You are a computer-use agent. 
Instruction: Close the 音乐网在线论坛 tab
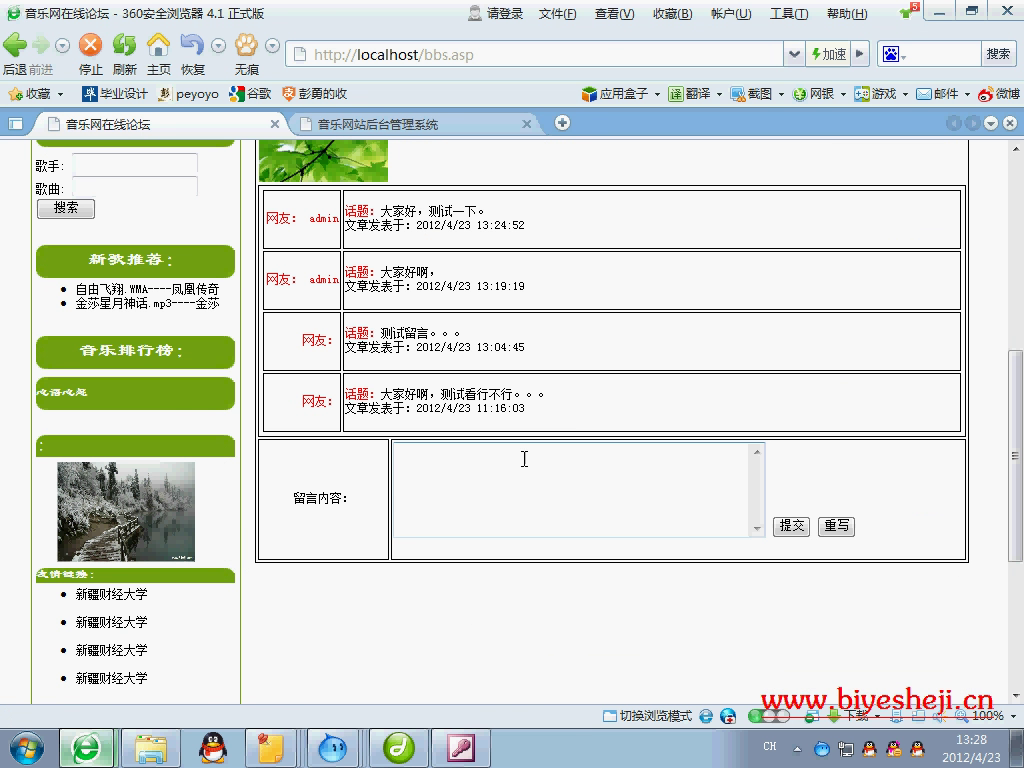[275, 124]
